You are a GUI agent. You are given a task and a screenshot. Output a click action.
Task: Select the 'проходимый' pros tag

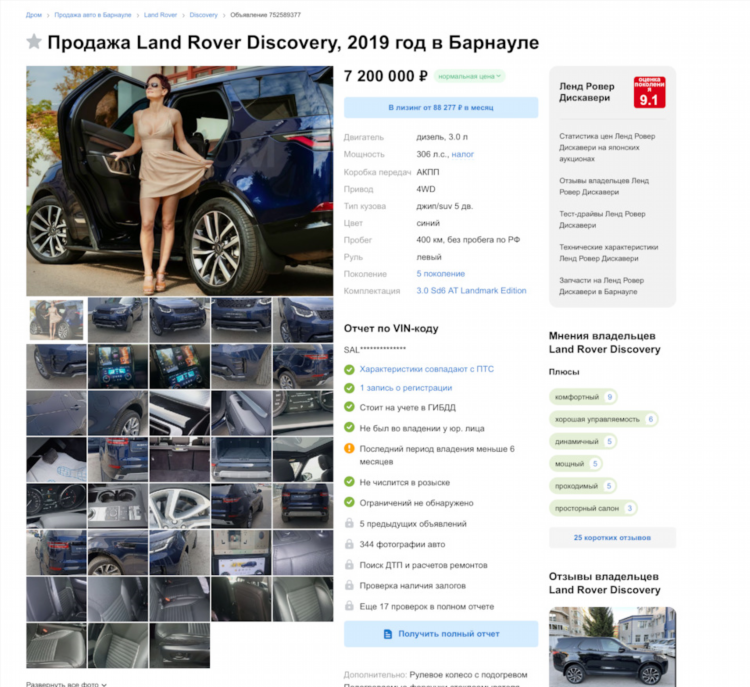(x=583, y=486)
